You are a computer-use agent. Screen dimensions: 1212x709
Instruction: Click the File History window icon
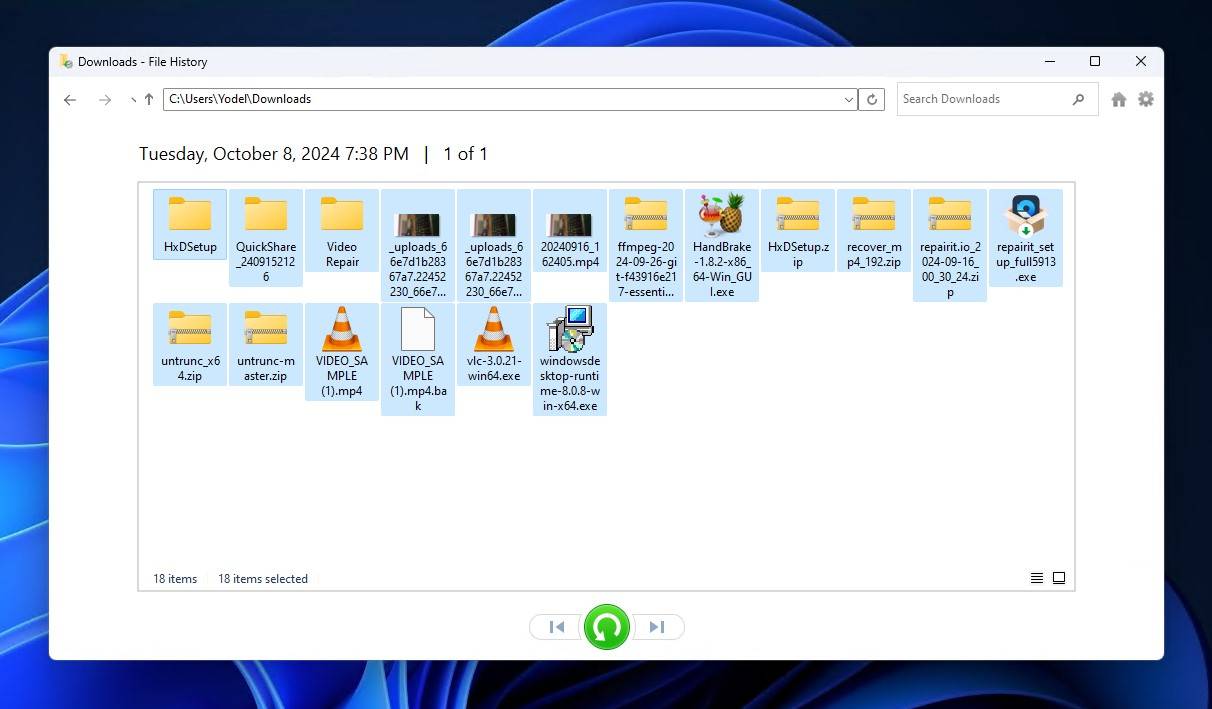[x=66, y=61]
